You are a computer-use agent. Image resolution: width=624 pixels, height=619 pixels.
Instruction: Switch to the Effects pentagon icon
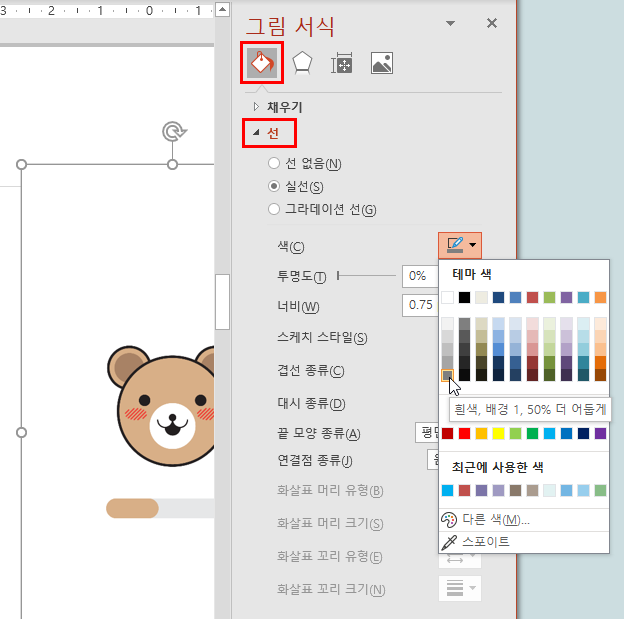301,63
